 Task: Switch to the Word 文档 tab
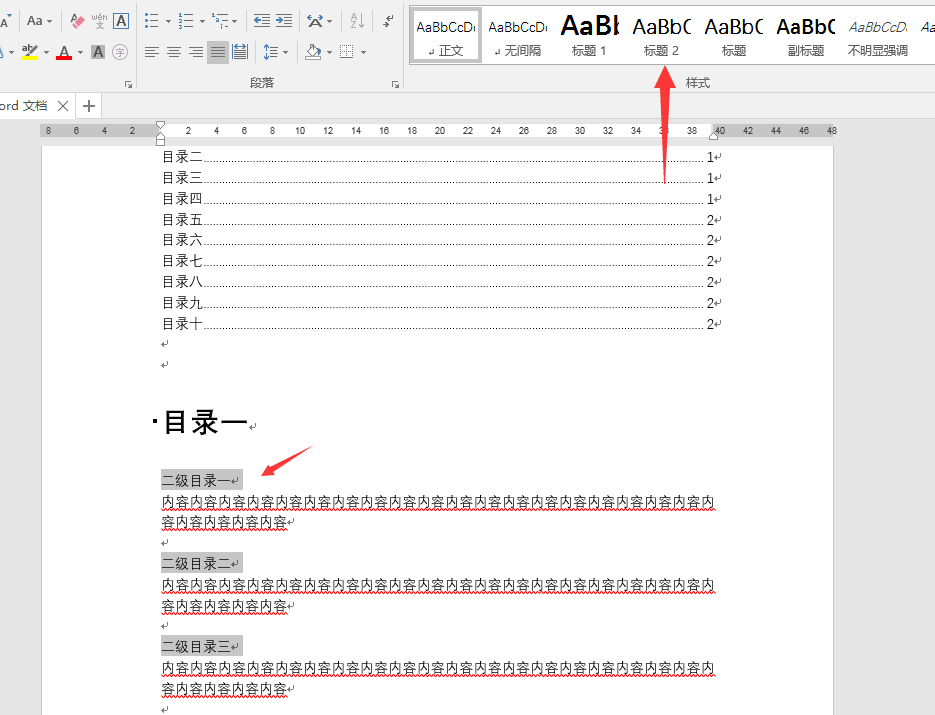(25, 106)
